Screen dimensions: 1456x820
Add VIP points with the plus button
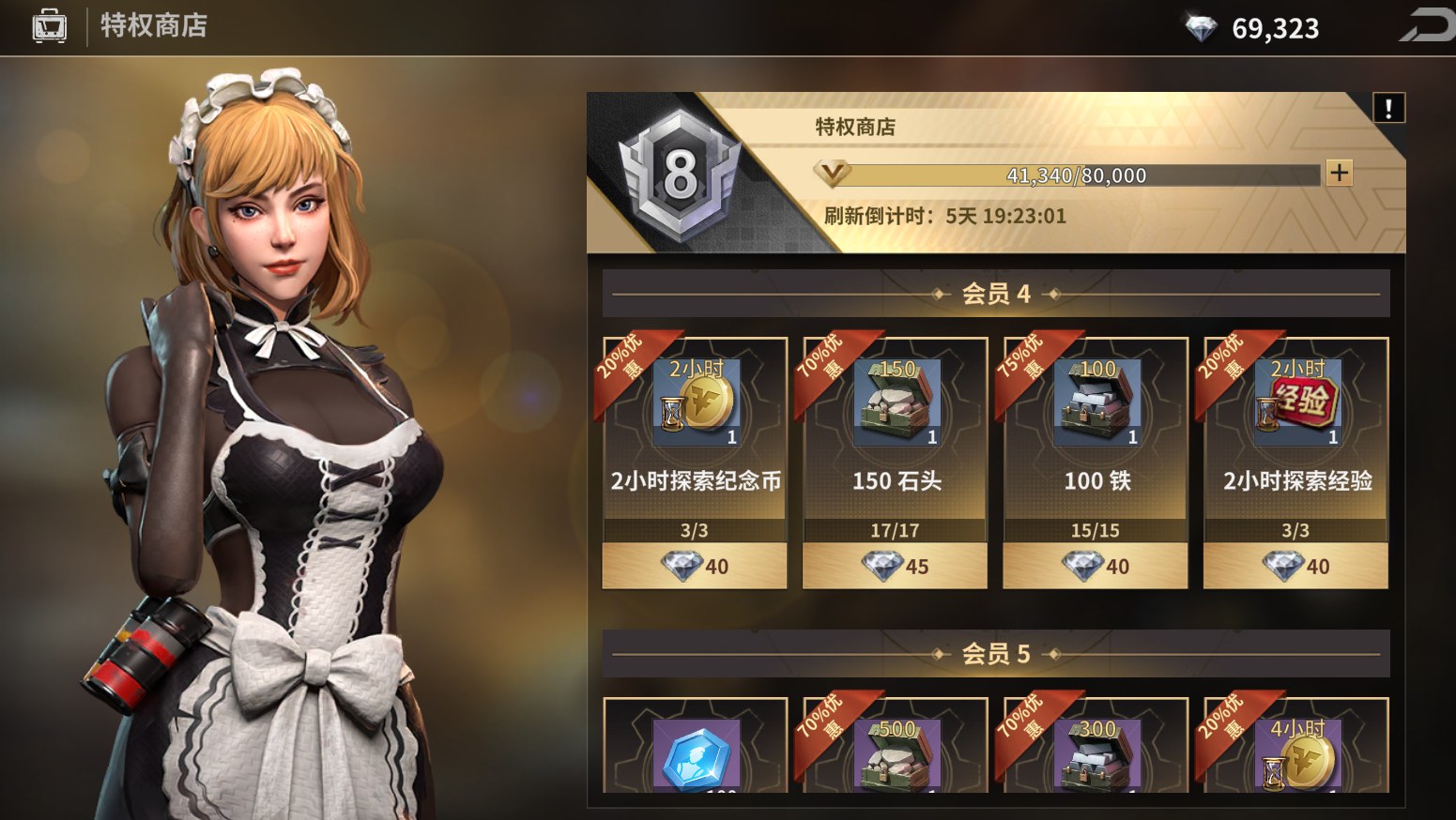click(1339, 173)
